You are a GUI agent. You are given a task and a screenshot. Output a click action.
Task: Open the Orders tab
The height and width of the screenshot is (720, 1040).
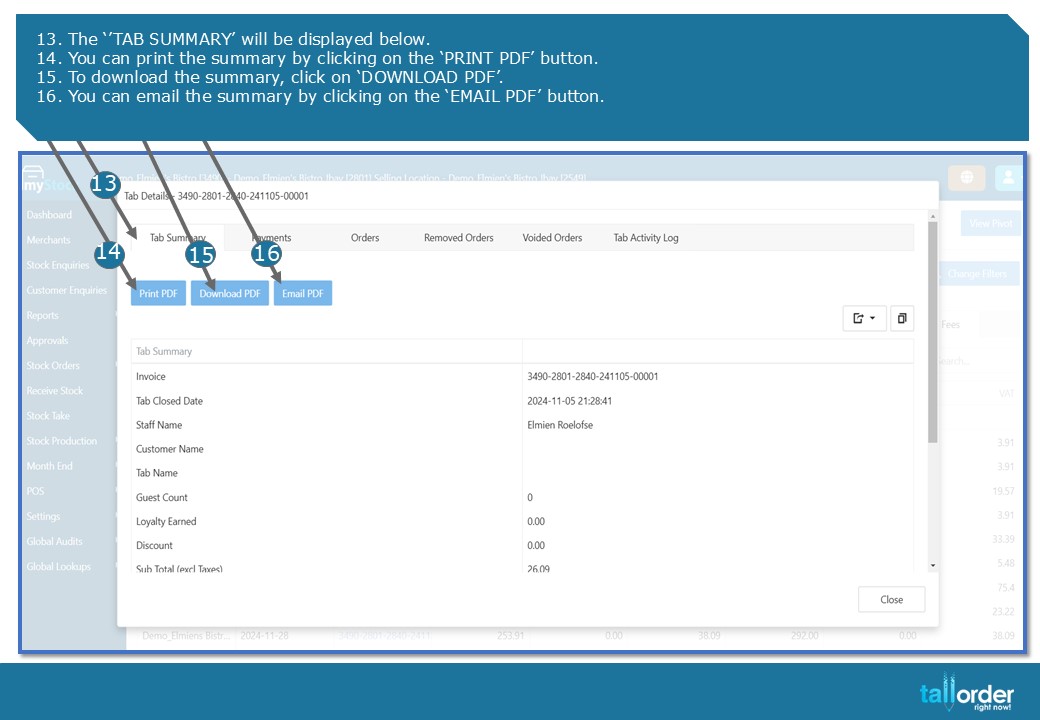click(365, 237)
